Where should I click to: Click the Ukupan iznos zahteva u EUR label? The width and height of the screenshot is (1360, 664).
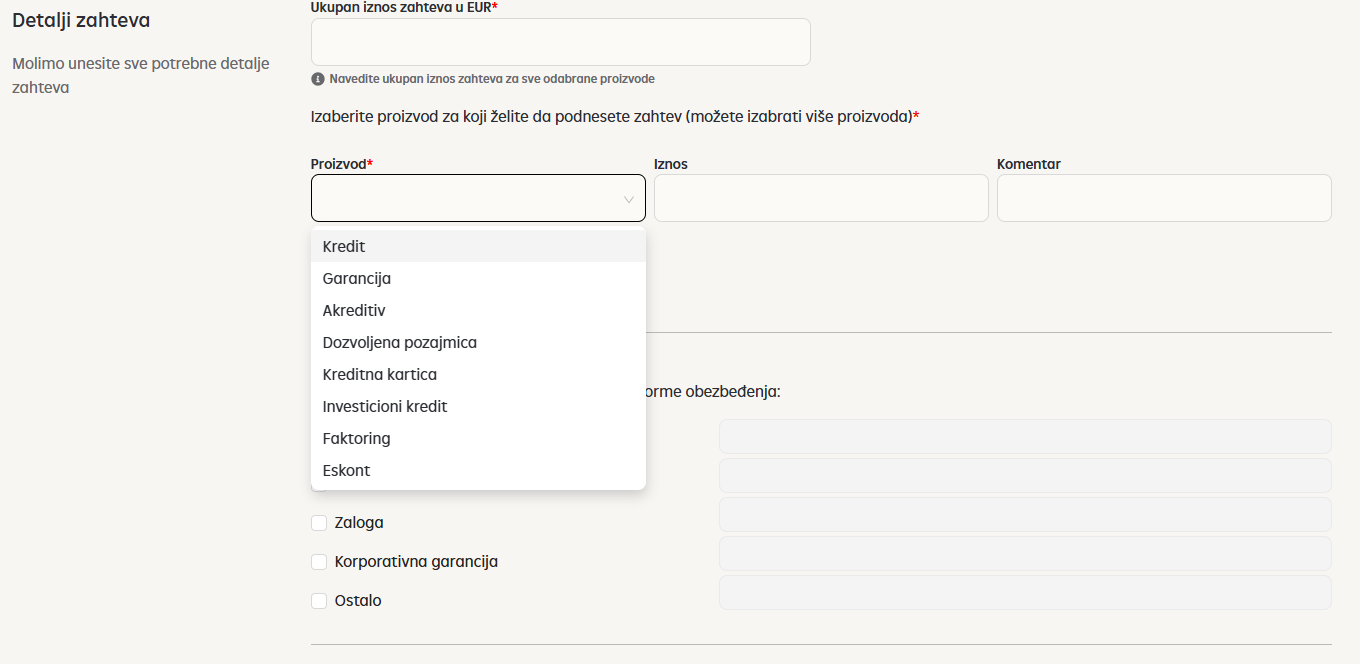pos(404,7)
